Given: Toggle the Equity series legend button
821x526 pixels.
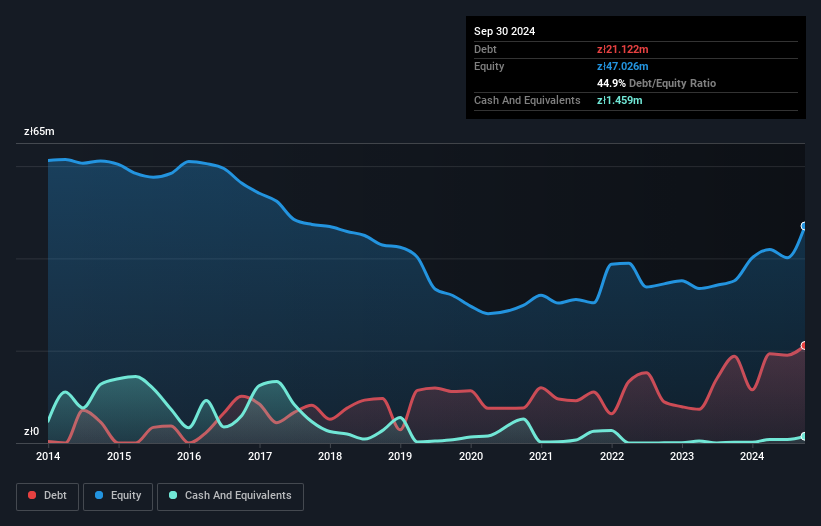Looking at the screenshot, I should [118, 496].
